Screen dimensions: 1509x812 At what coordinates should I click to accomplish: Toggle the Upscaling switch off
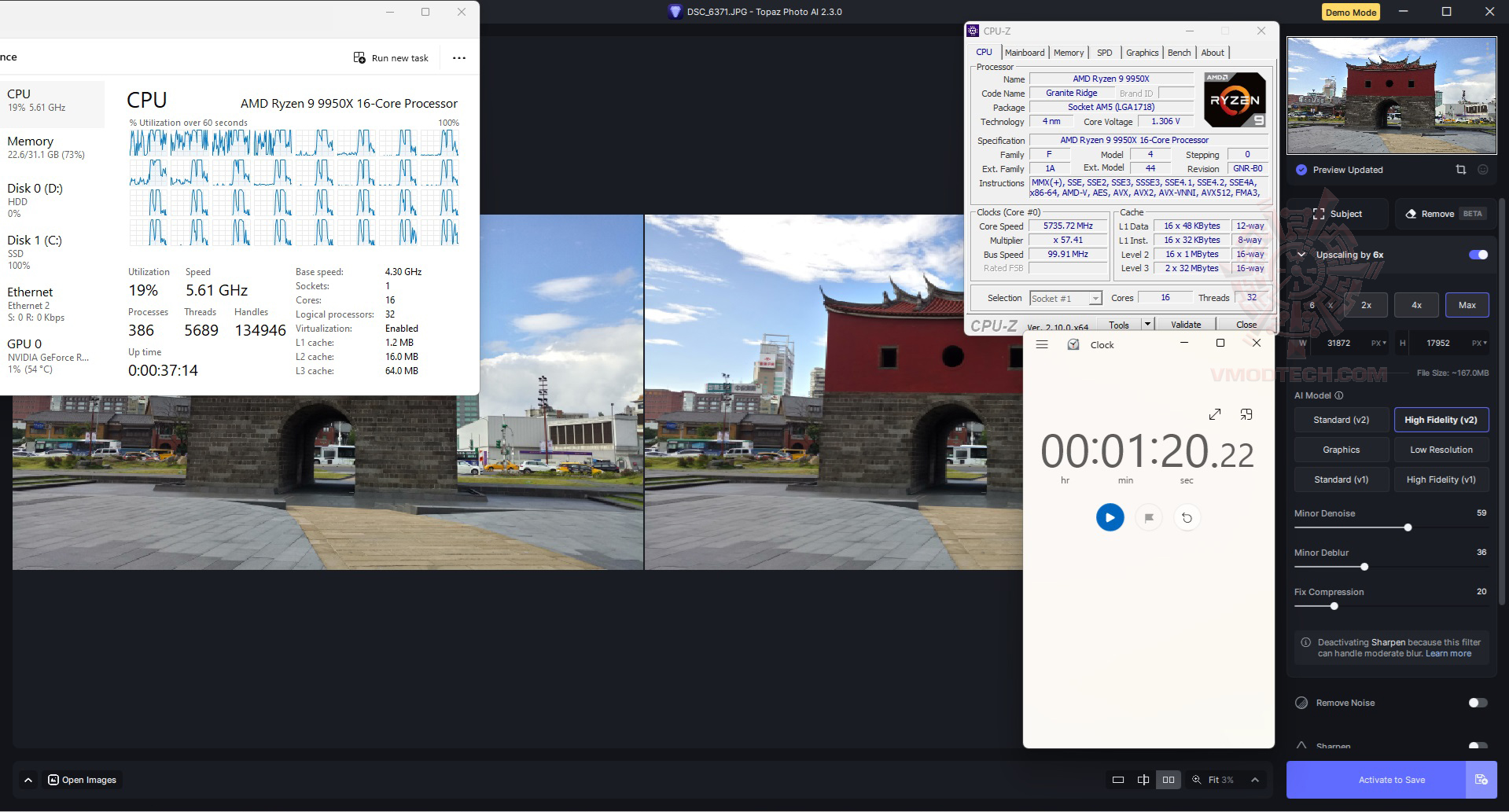[x=1478, y=255]
